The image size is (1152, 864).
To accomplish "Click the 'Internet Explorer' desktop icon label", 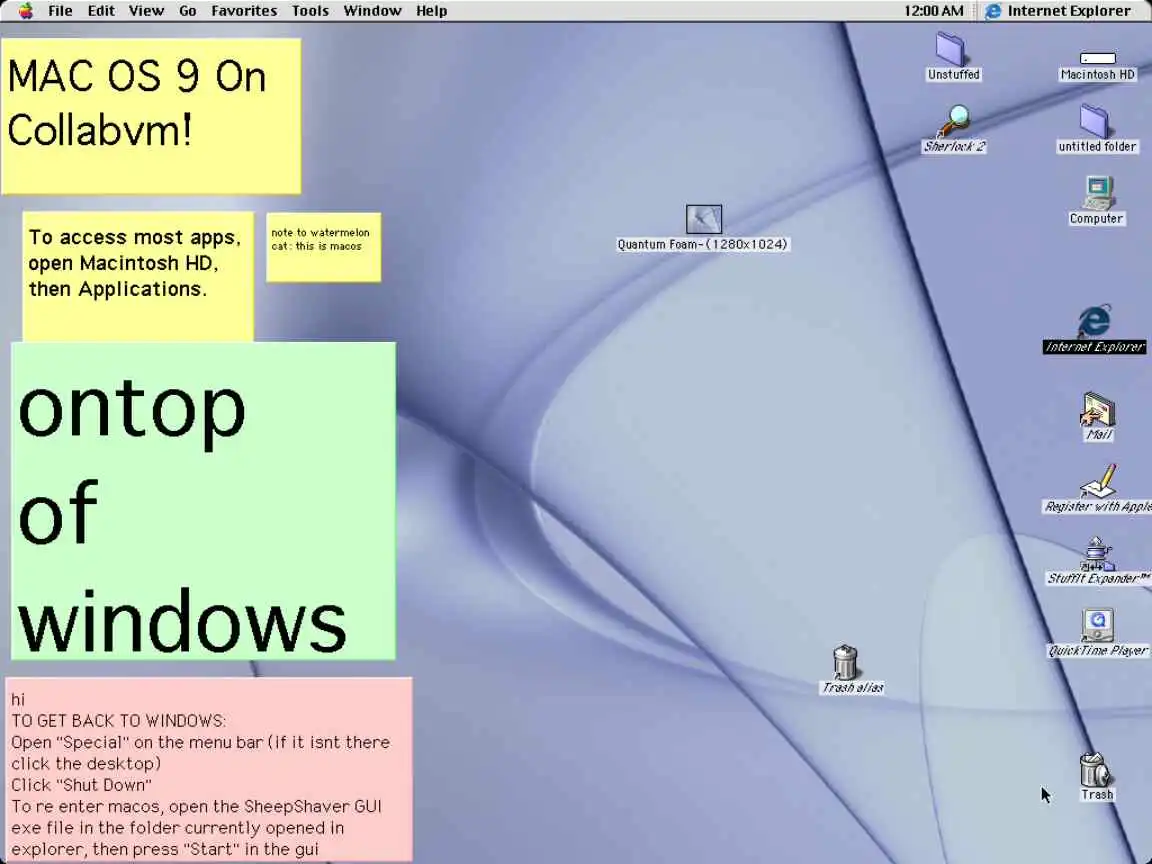I will coord(1095,347).
